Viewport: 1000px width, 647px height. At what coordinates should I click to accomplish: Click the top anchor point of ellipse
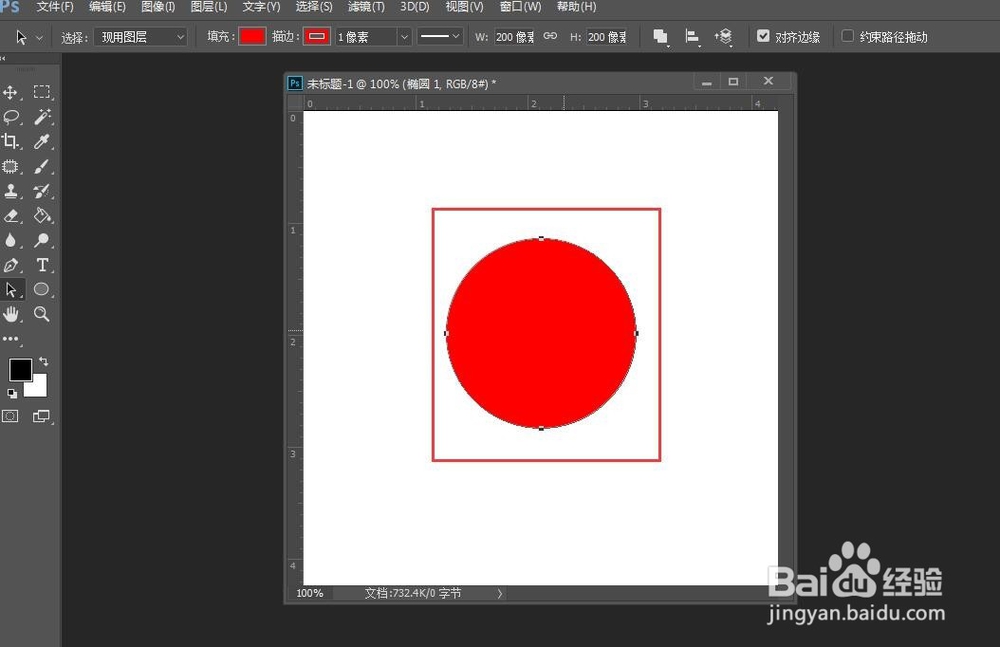541,239
